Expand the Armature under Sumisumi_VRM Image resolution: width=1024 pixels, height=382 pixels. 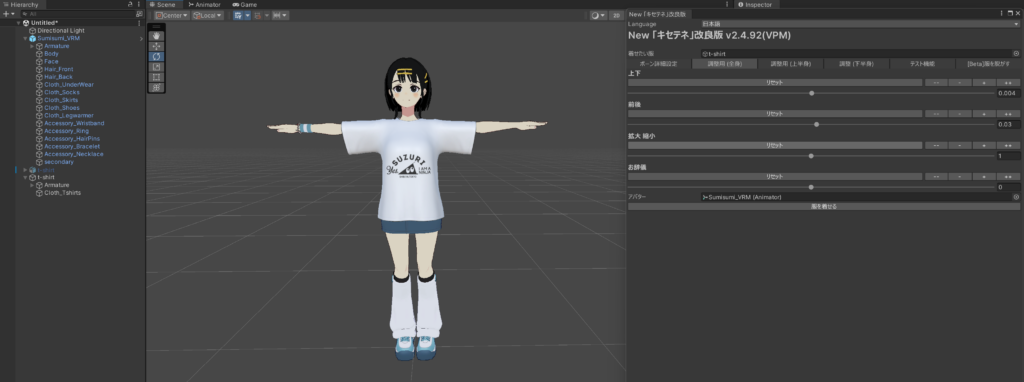point(32,46)
